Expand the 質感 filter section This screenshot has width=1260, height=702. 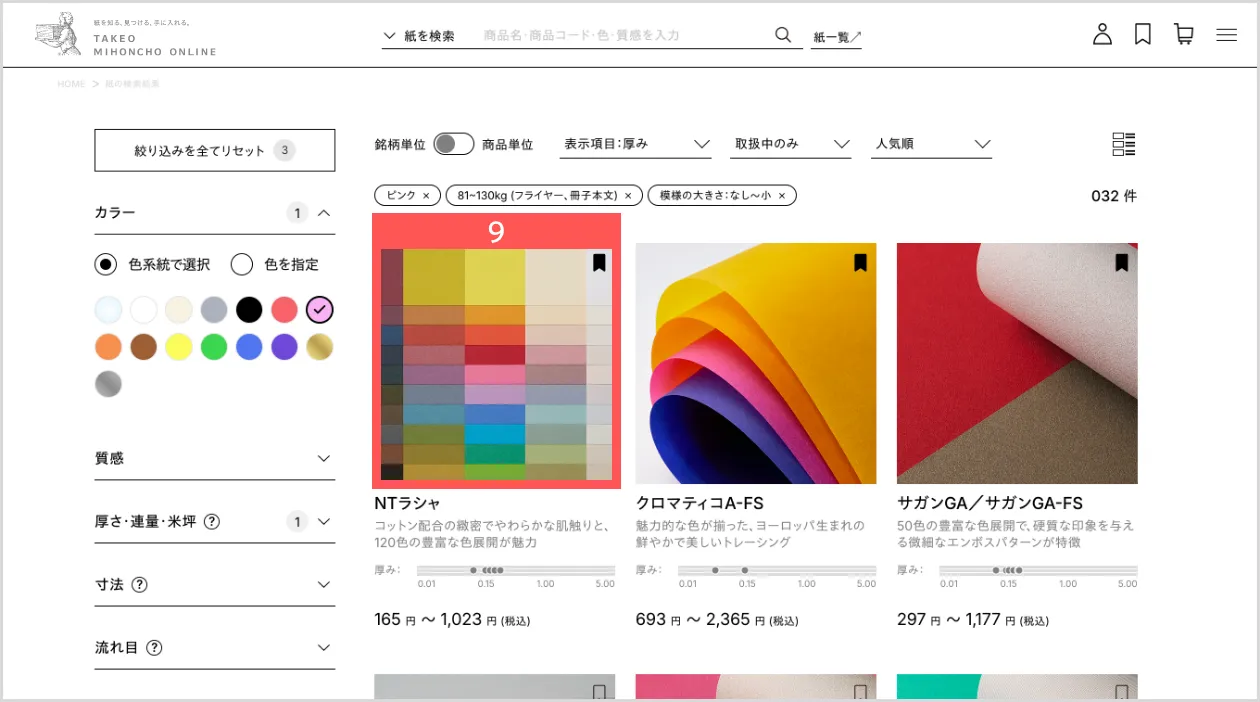[x=214, y=458]
